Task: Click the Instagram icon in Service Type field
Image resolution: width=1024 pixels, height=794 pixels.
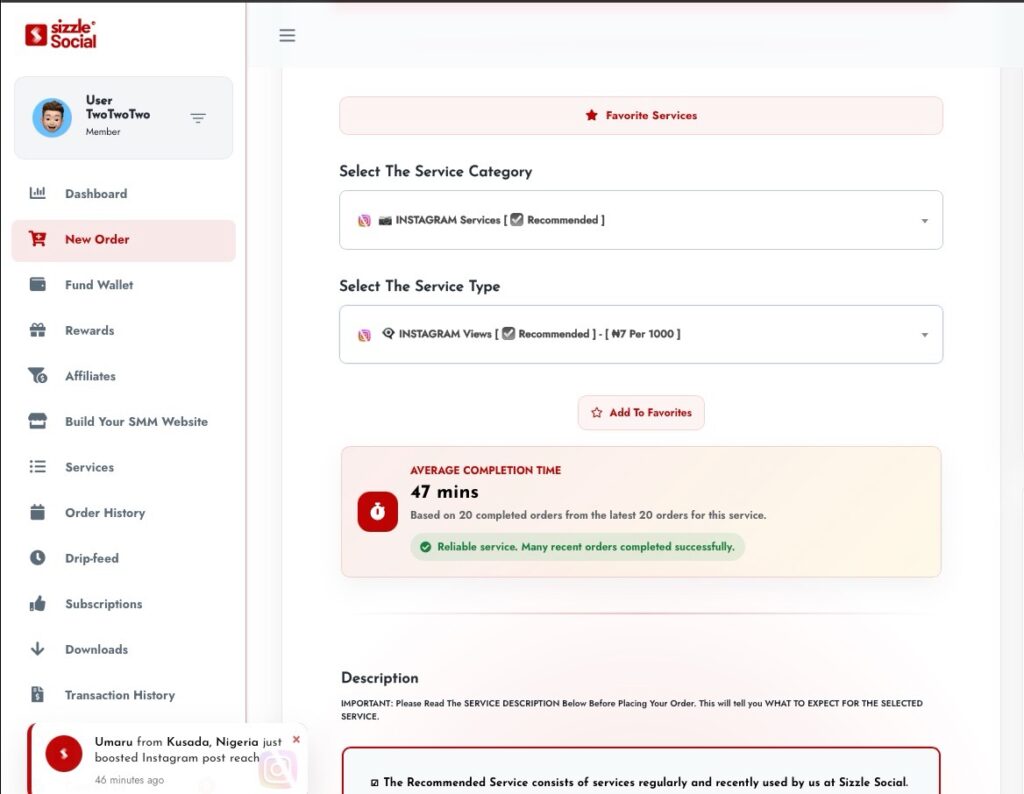Action: (364, 335)
